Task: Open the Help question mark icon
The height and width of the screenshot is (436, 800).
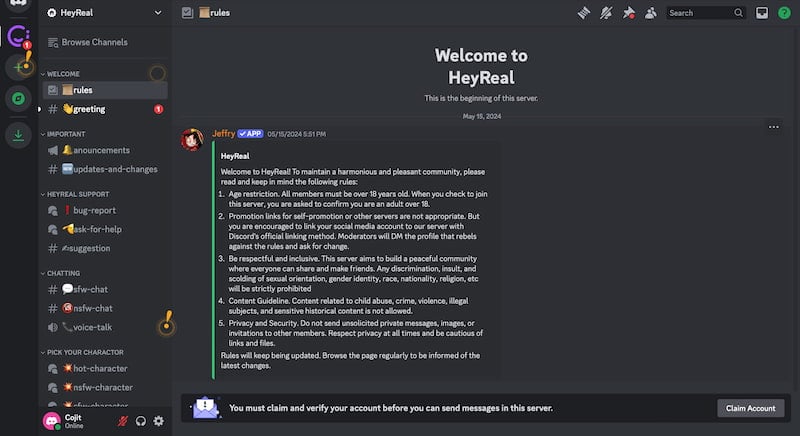Action: [x=784, y=13]
